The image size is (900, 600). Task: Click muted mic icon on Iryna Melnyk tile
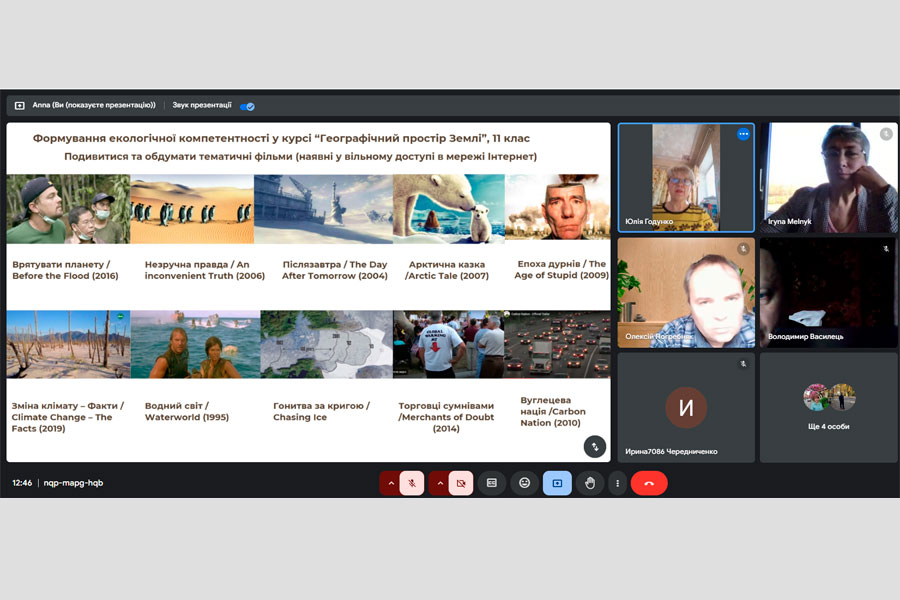pyautogui.click(x=886, y=134)
